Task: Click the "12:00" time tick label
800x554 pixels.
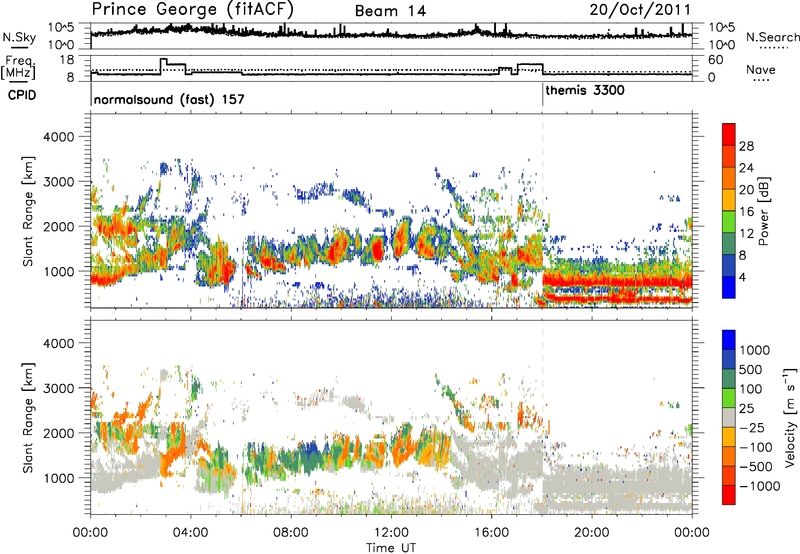Action: pos(391,533)
